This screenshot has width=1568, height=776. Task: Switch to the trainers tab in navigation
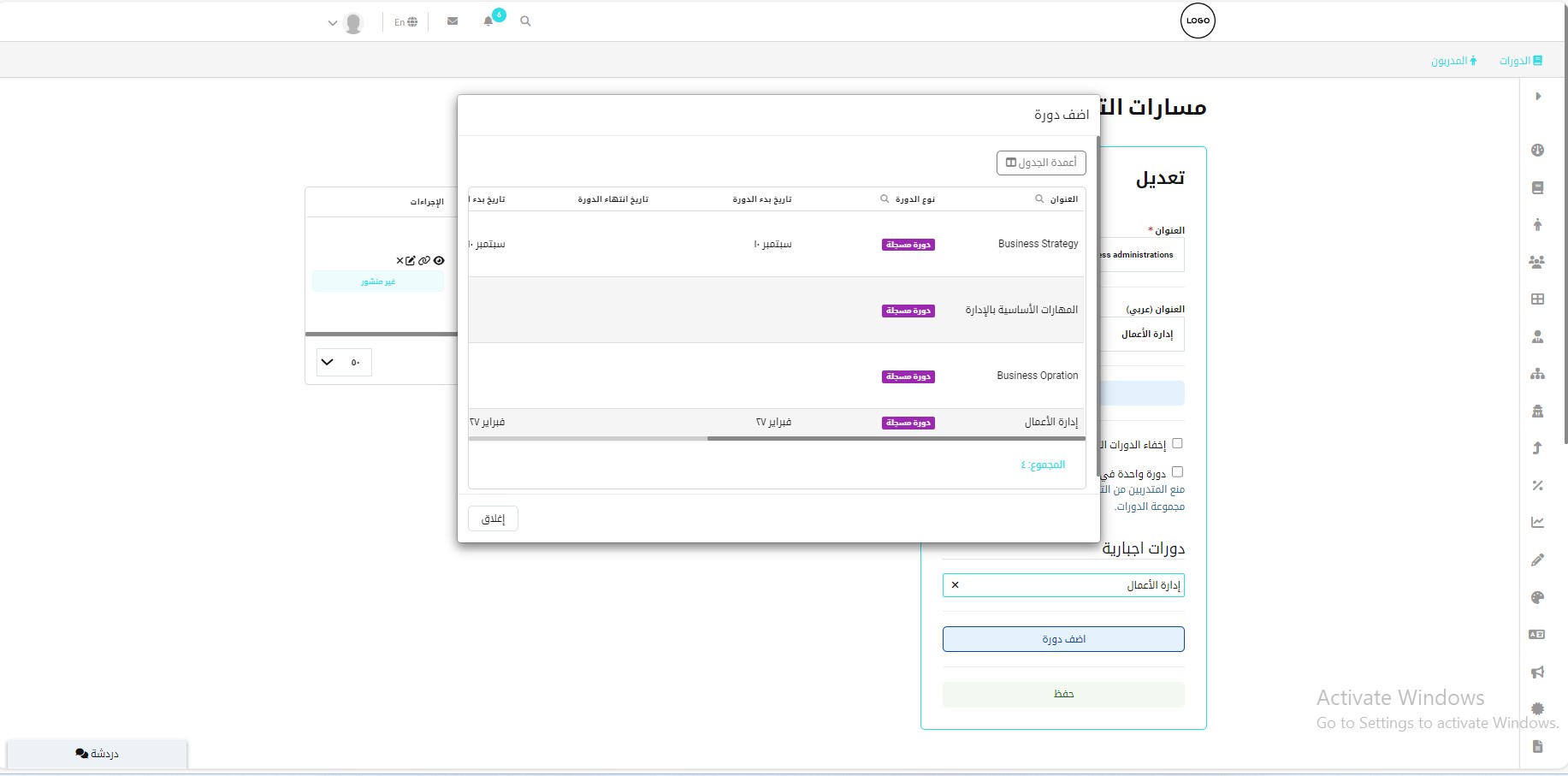click(1453, 61)
